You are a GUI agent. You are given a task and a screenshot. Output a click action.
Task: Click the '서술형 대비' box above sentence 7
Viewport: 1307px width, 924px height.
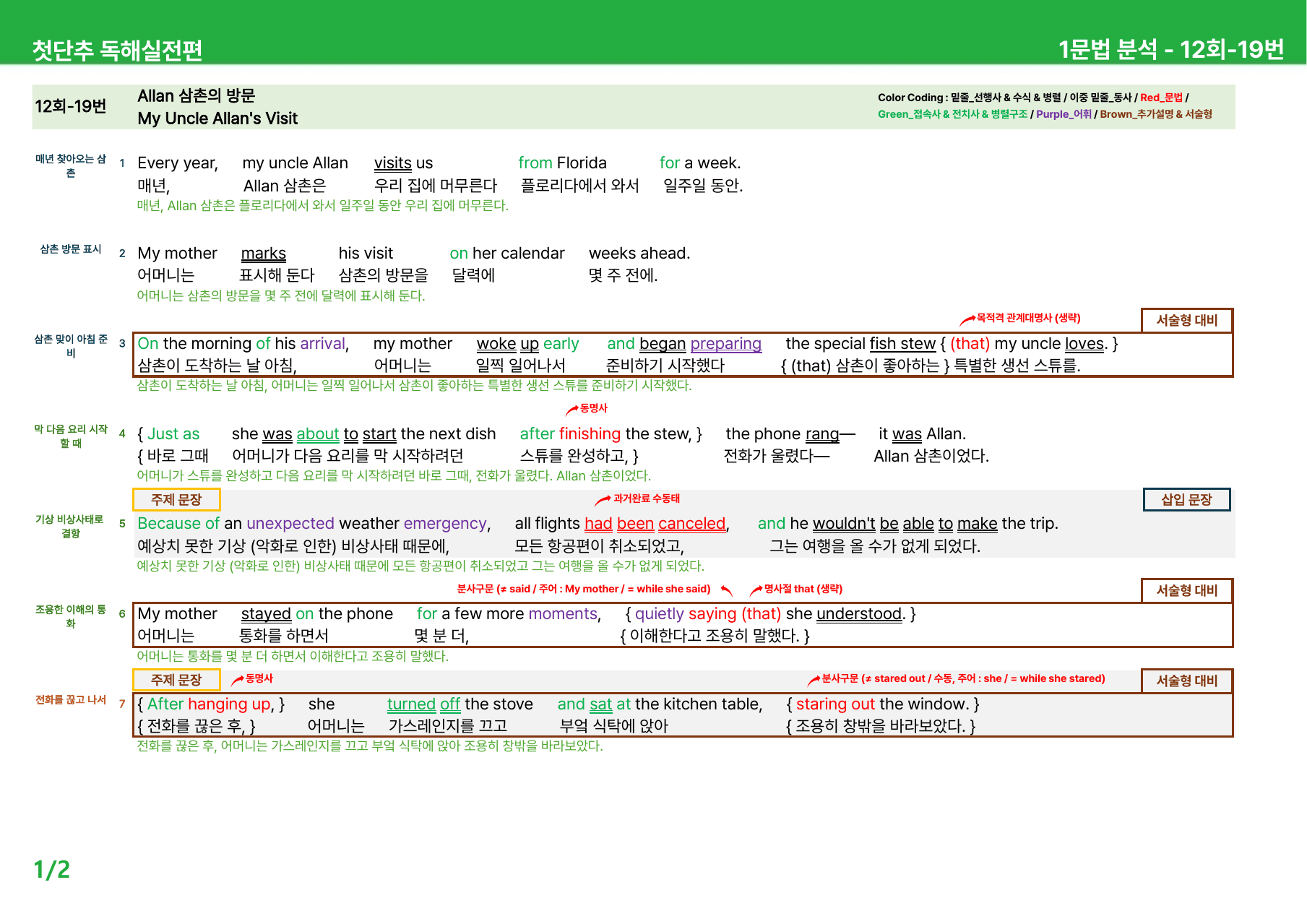click(1186, 681)
